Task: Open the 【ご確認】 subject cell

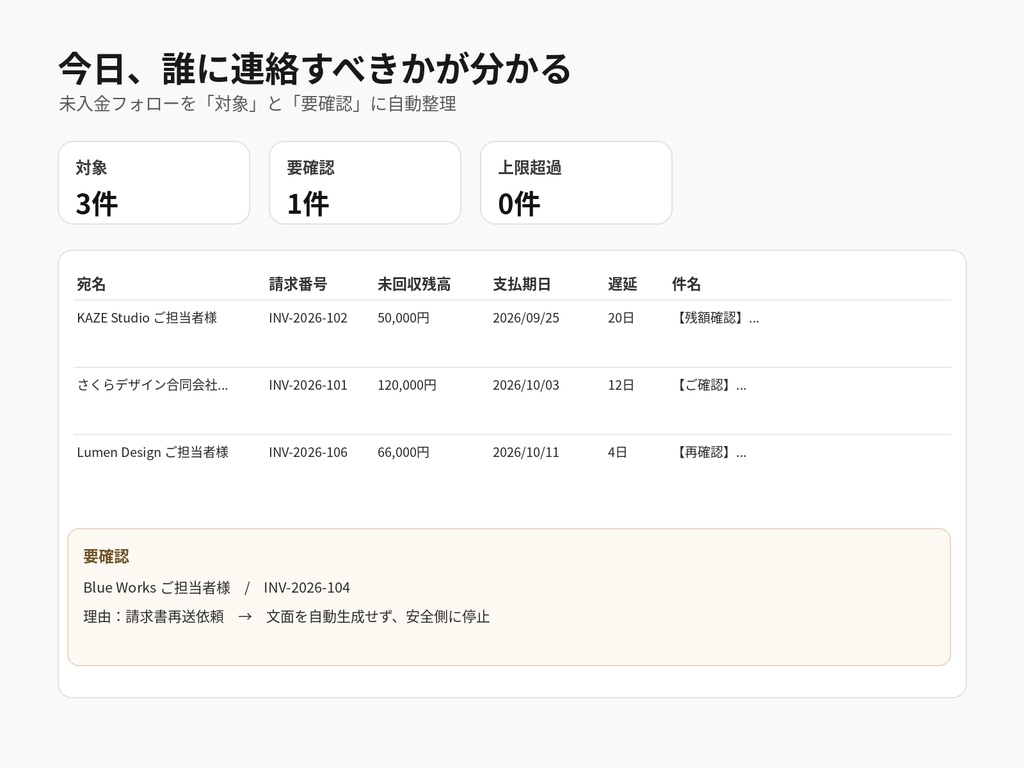Action: [x=709, y=385]
